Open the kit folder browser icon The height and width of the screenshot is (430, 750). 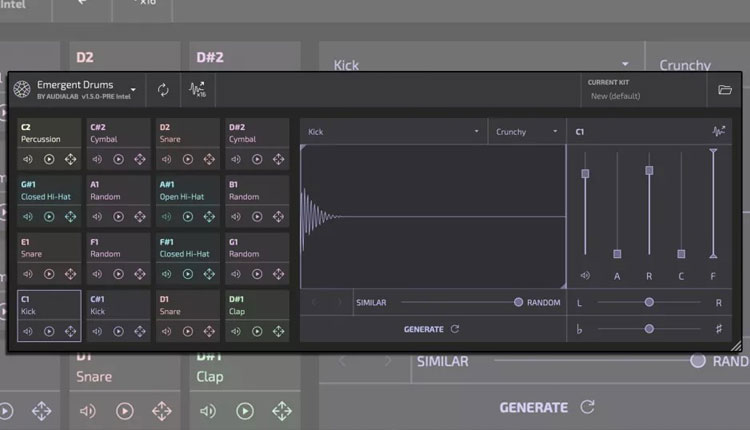click(x=725, y=91)
